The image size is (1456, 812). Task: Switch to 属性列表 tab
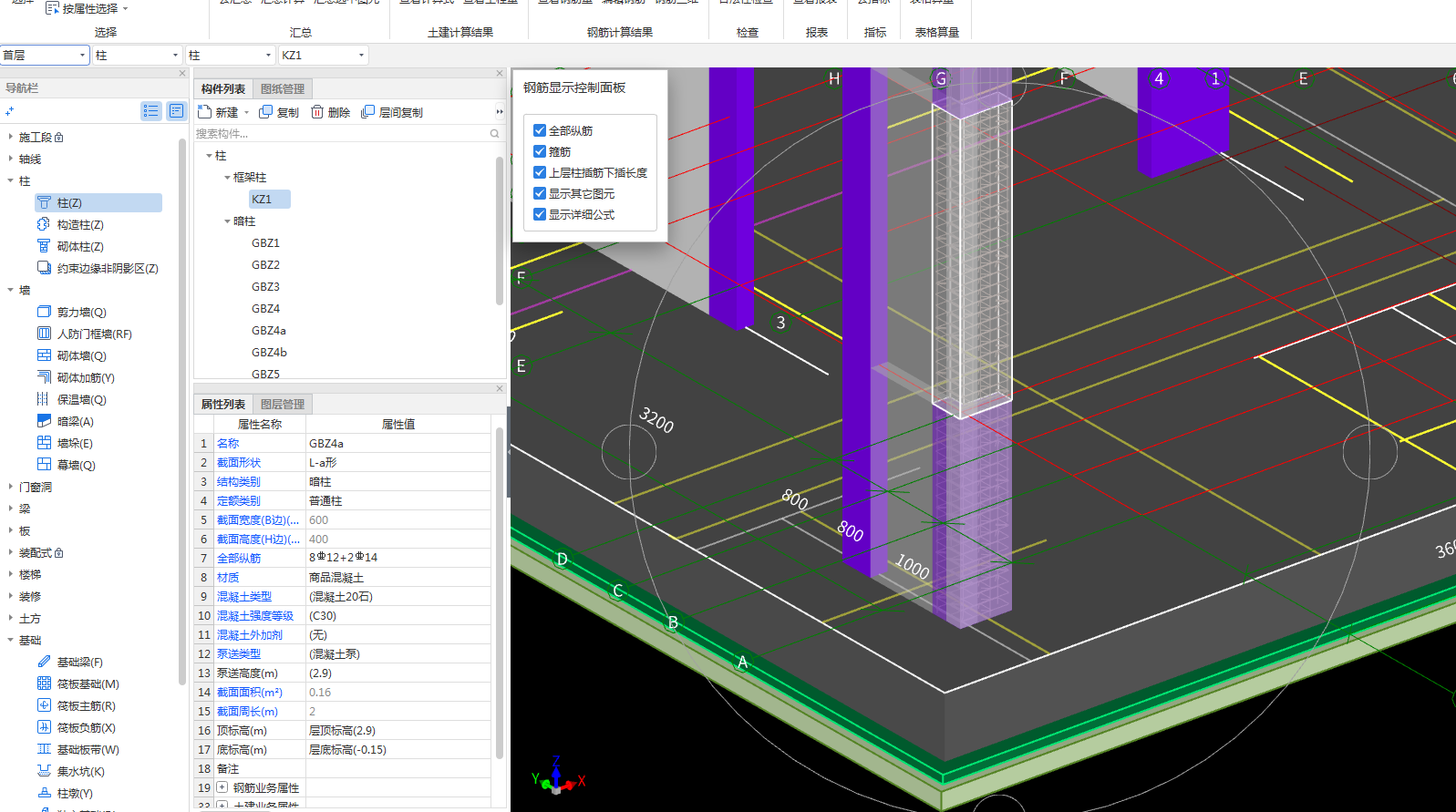click(x=223, y=404)
